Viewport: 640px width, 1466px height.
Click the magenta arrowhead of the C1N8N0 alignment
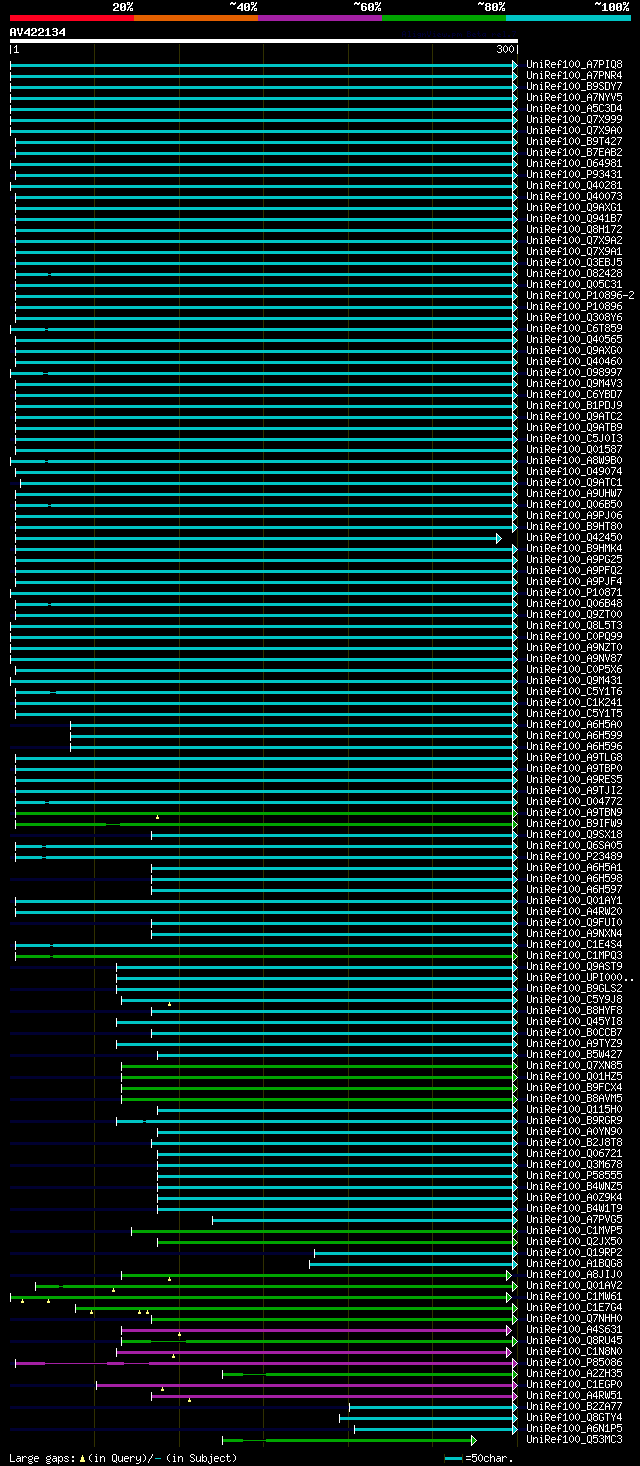509,1352
